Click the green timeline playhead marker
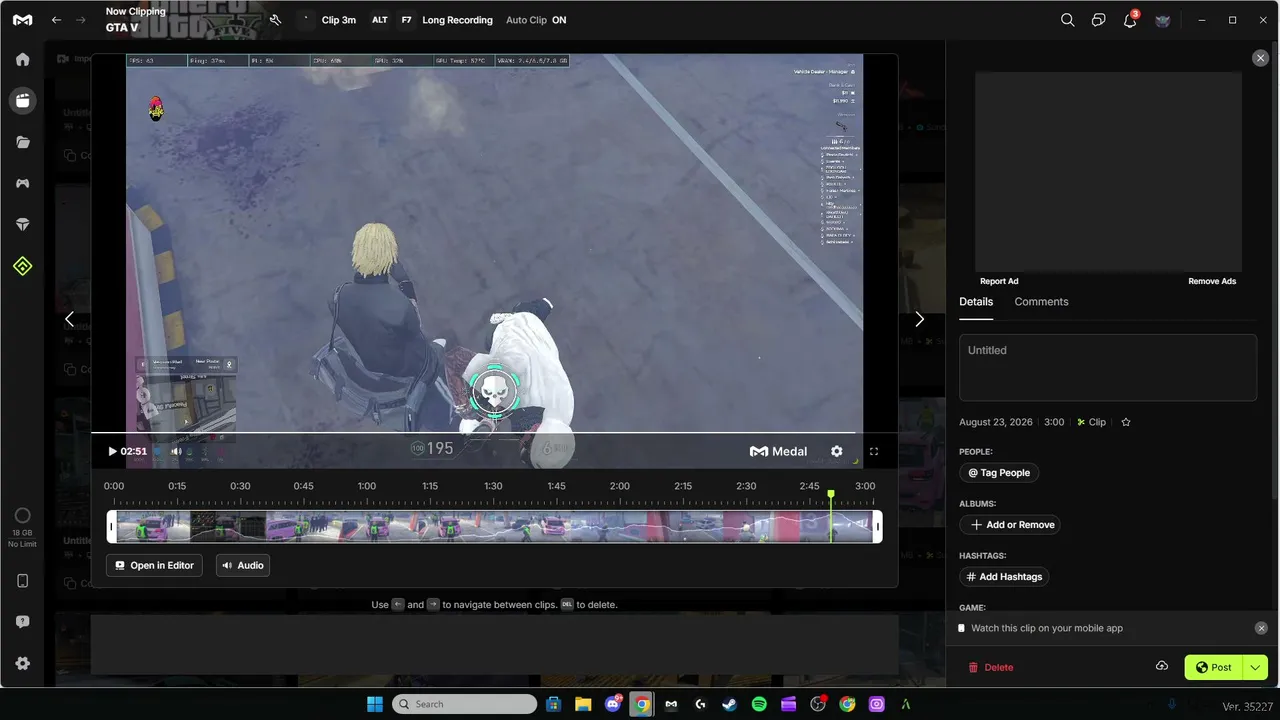Viewport: 1280px width, 720px height. click(831, 495)
